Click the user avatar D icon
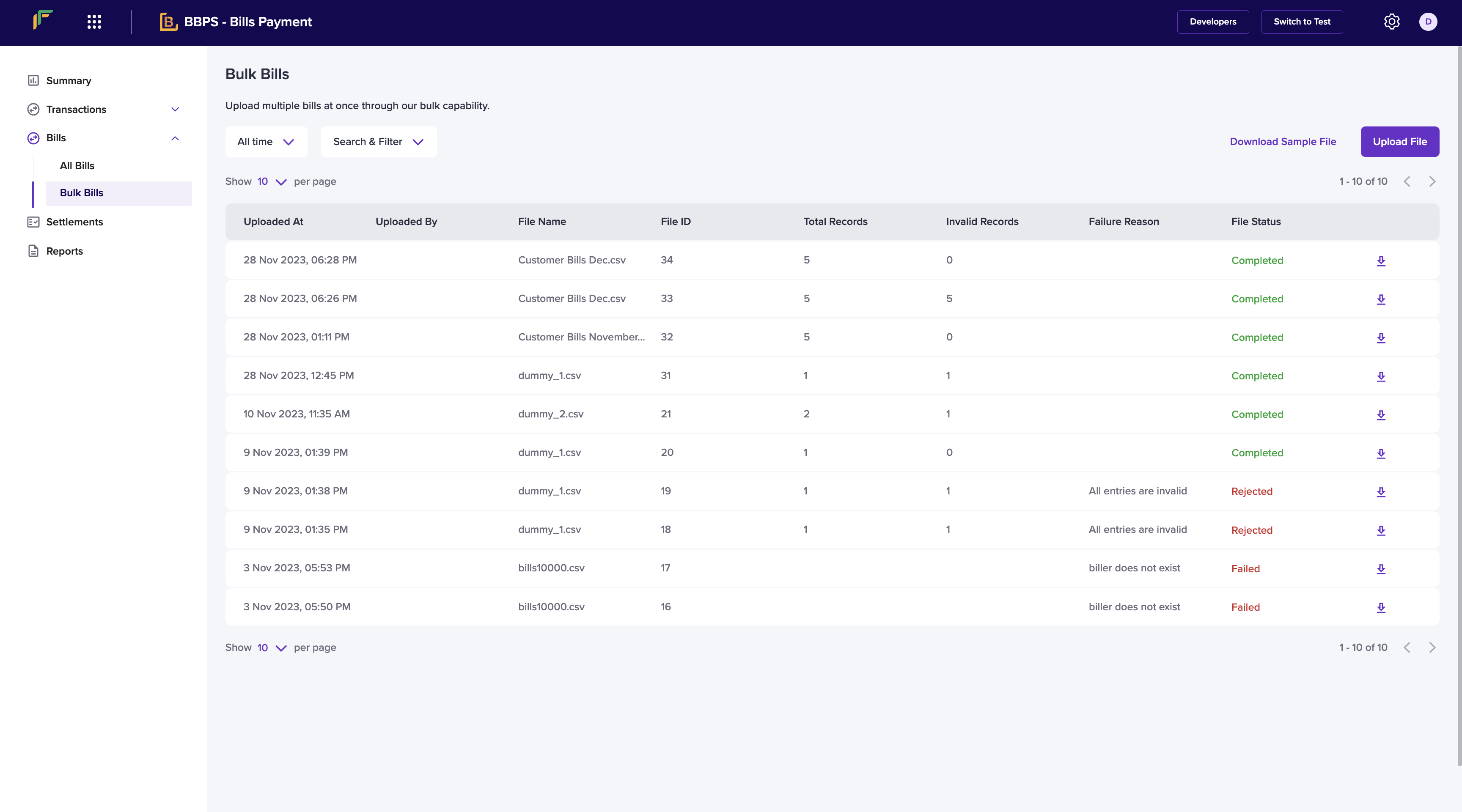1462x812 pixels. [1428, 22]
